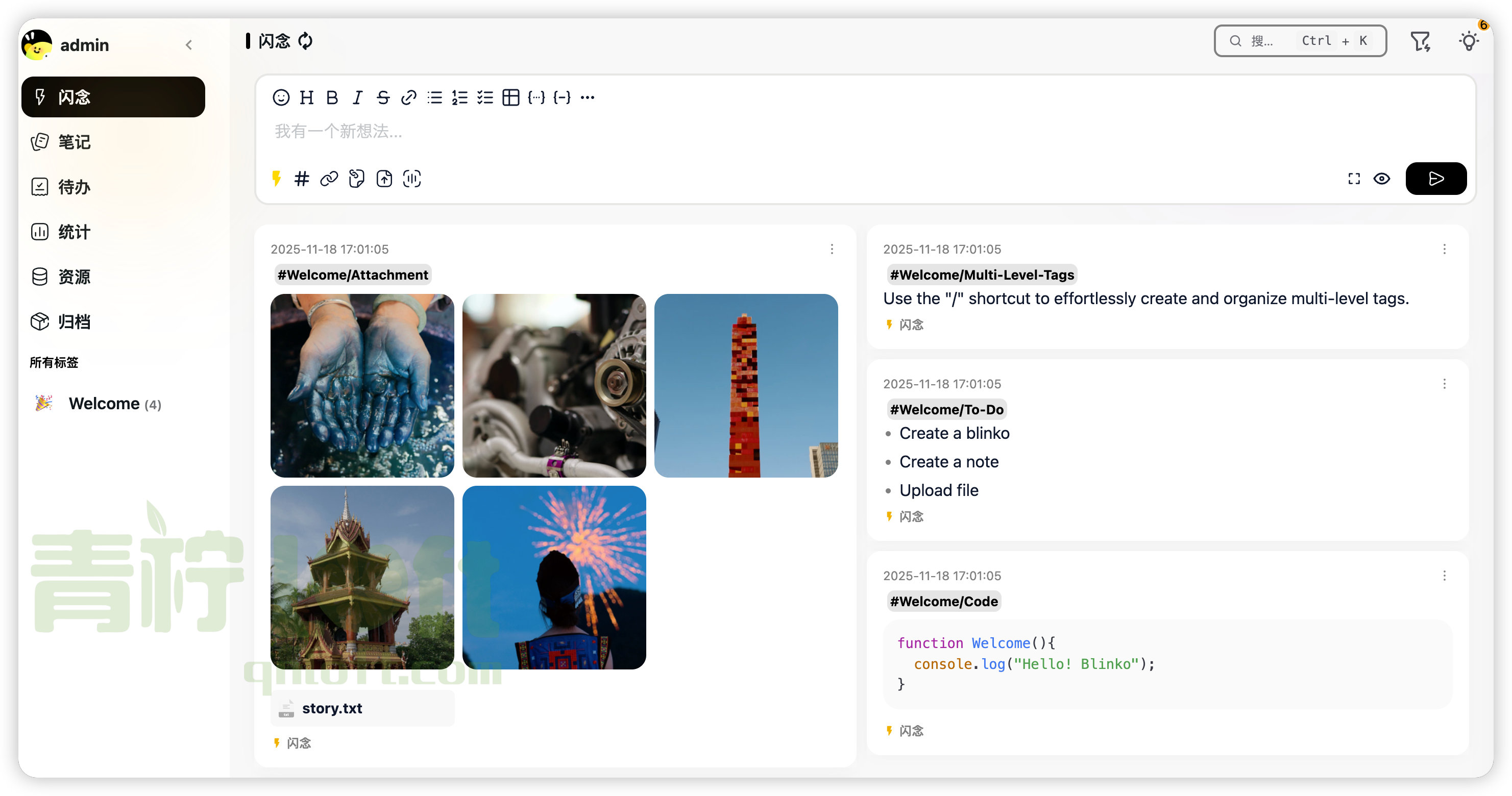Open the filter icon in top bar
Image resolution: width=1512 pixels, height=796 pixels.
(1421, 41)
